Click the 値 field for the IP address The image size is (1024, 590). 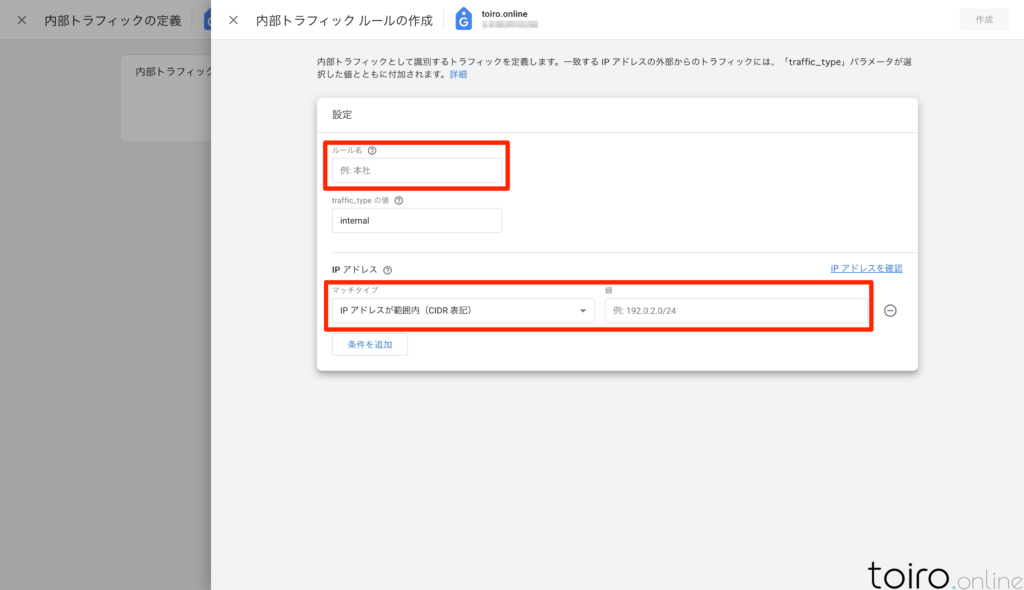click(x=735, y=311)
